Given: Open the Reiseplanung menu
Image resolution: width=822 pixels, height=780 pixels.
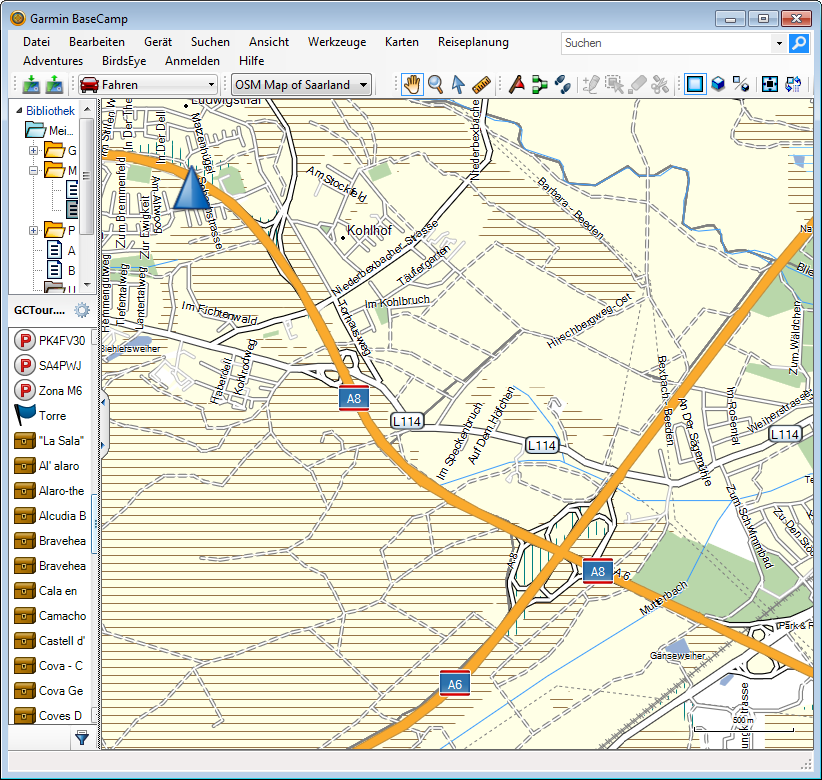Looking at the screenshot, I should [x=473, y=42].
